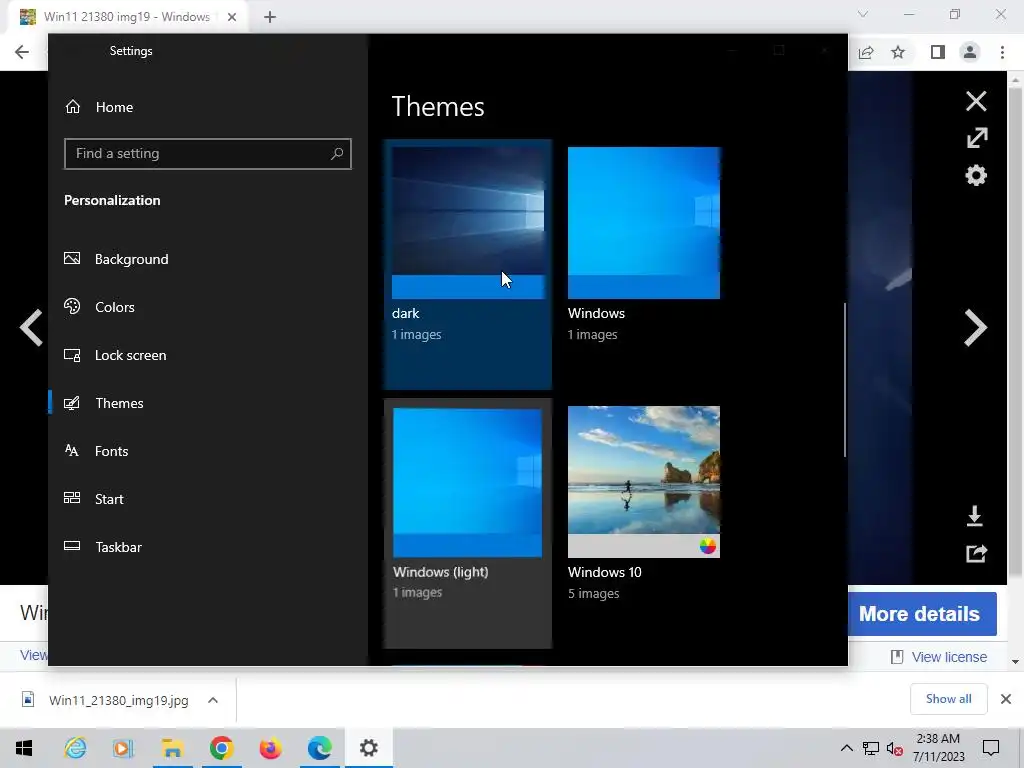The width and height of the screenshot is (1024, 768).
Task: Open the Windows Start menu
Action: click(24, 748)
